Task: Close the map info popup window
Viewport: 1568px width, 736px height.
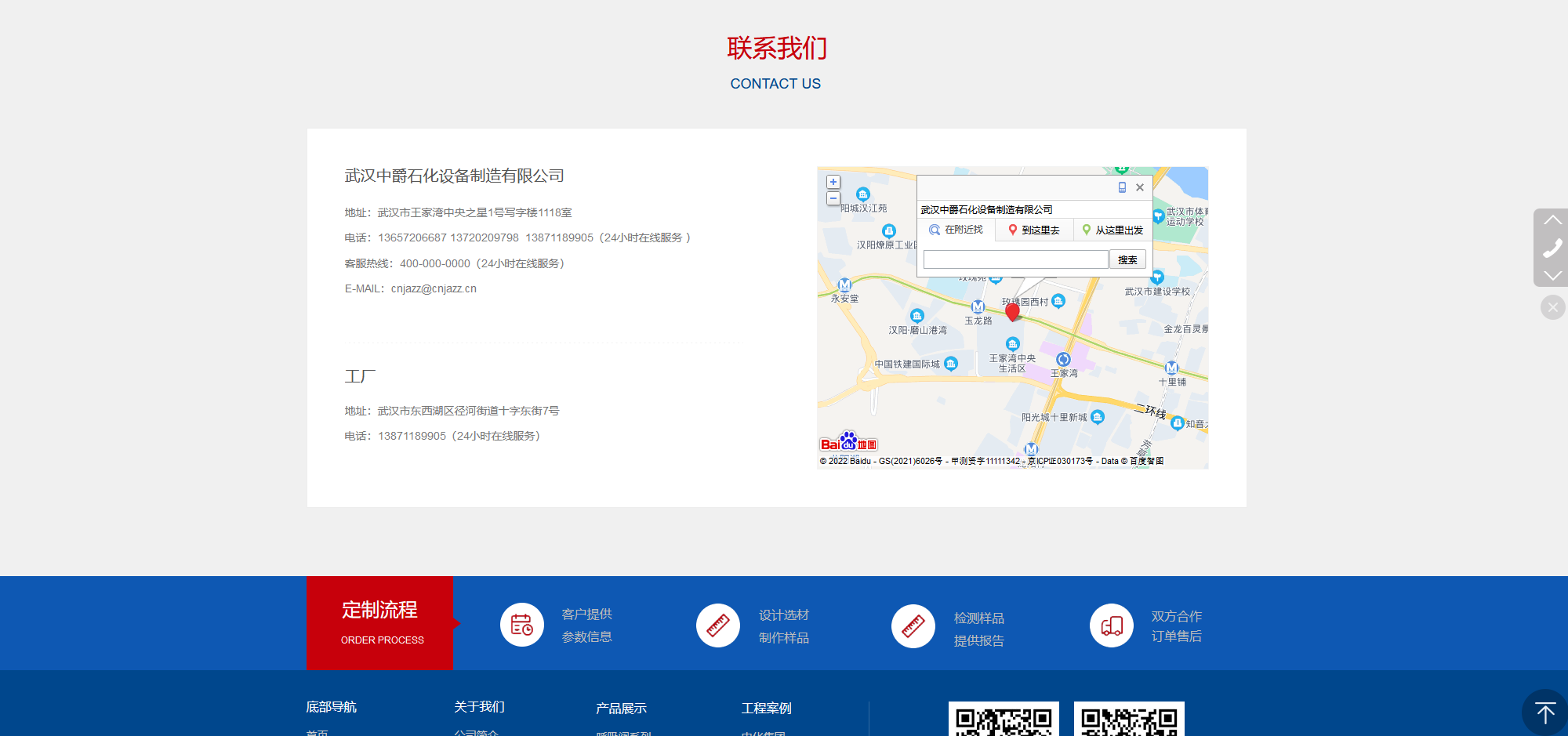Action: pos(1140,187)
